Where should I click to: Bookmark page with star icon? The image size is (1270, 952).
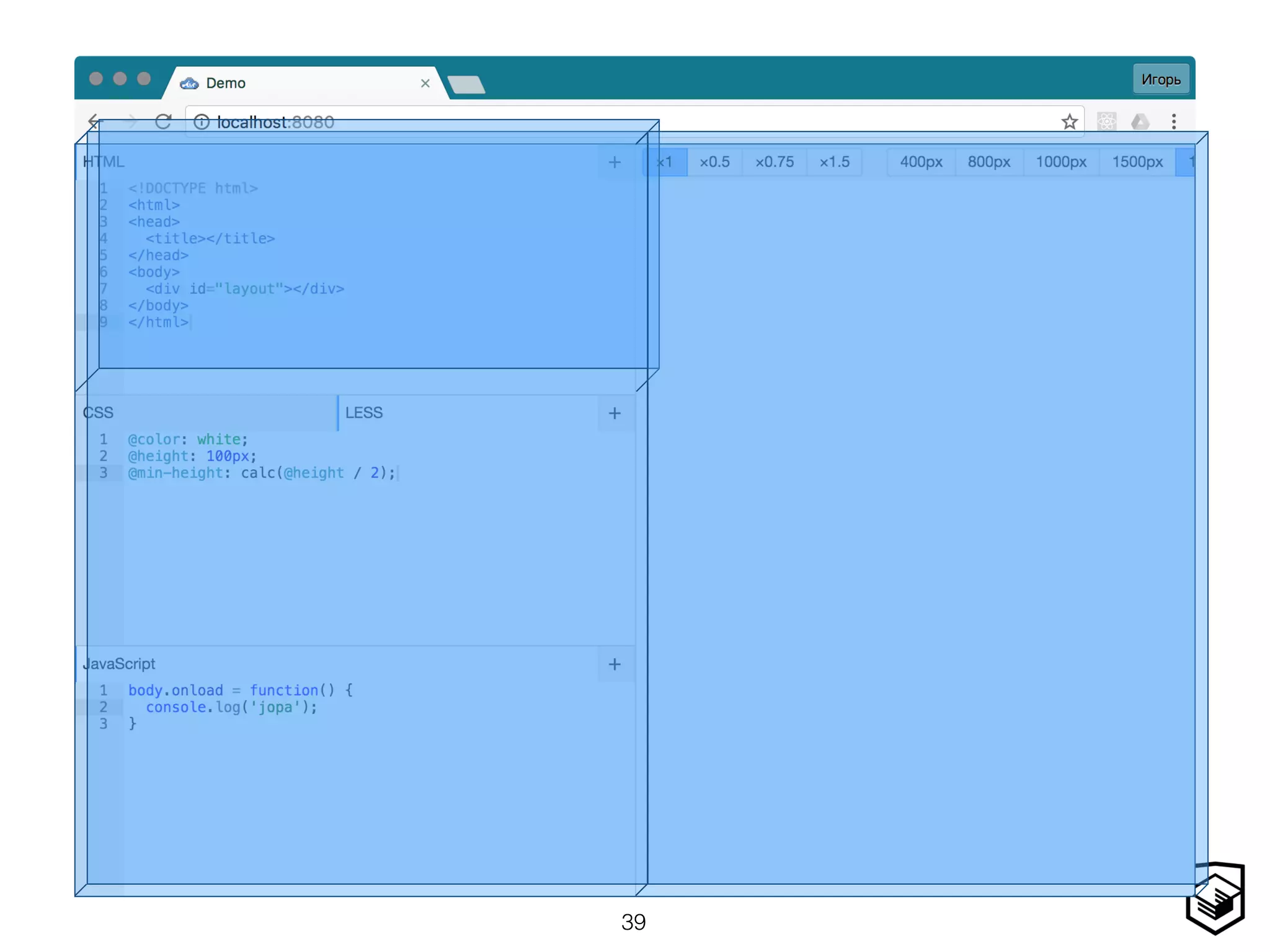pos(1069,122)
